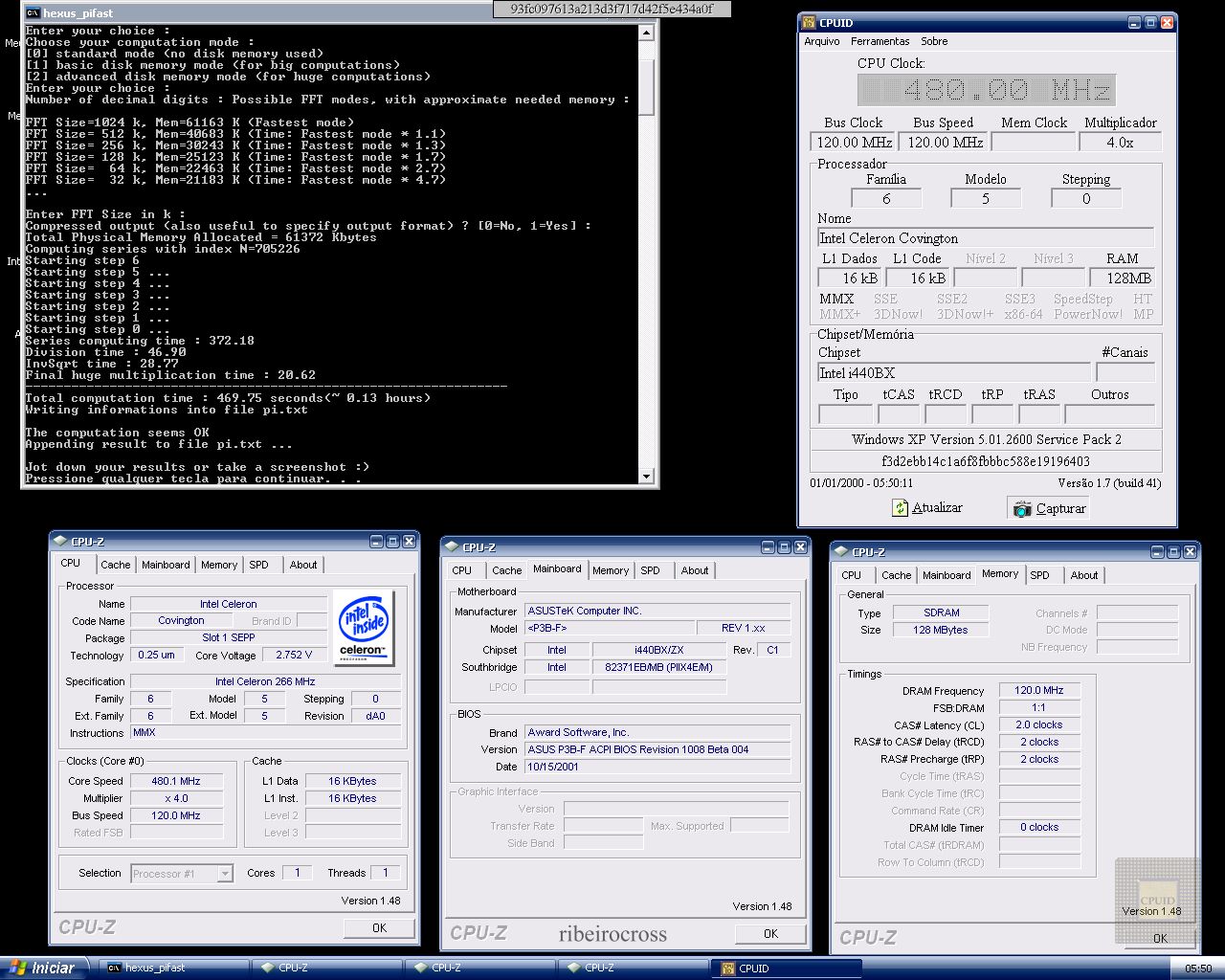Click the Intel Inside Celeron logo
1225x980 pixels.
point(364,628)
